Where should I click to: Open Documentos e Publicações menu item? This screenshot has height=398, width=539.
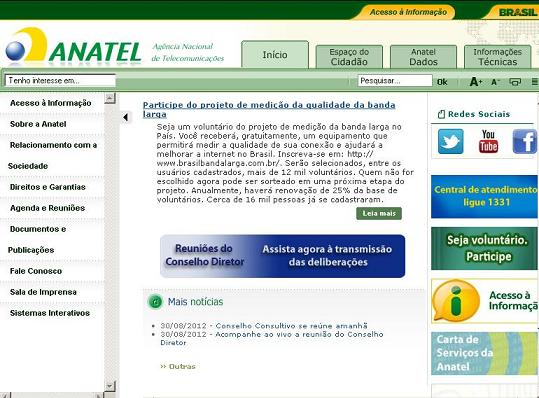(37, 240)
